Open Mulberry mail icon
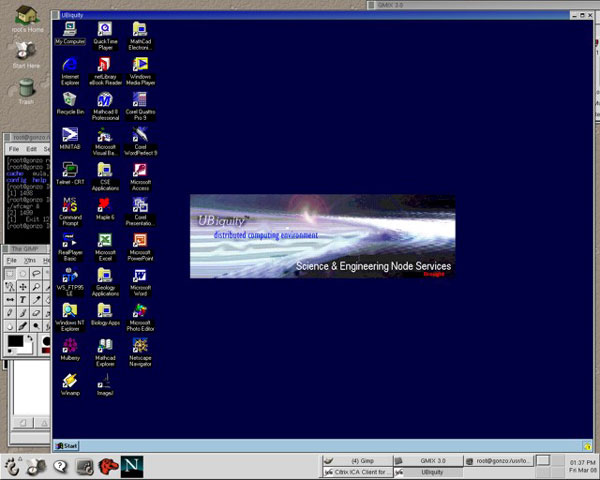 tap(70, 349)
